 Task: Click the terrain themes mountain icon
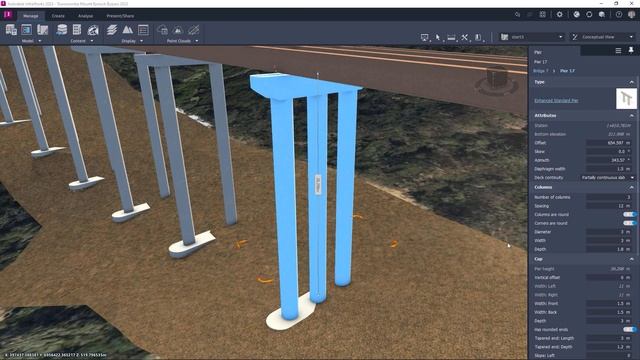(127, 30)
